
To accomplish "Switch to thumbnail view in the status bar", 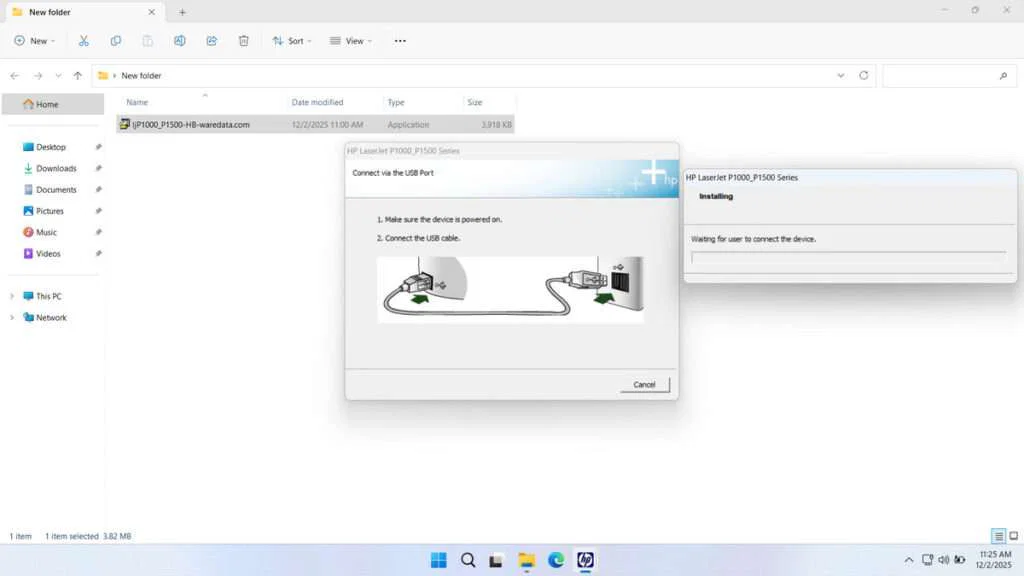I will pos(1012,536).
